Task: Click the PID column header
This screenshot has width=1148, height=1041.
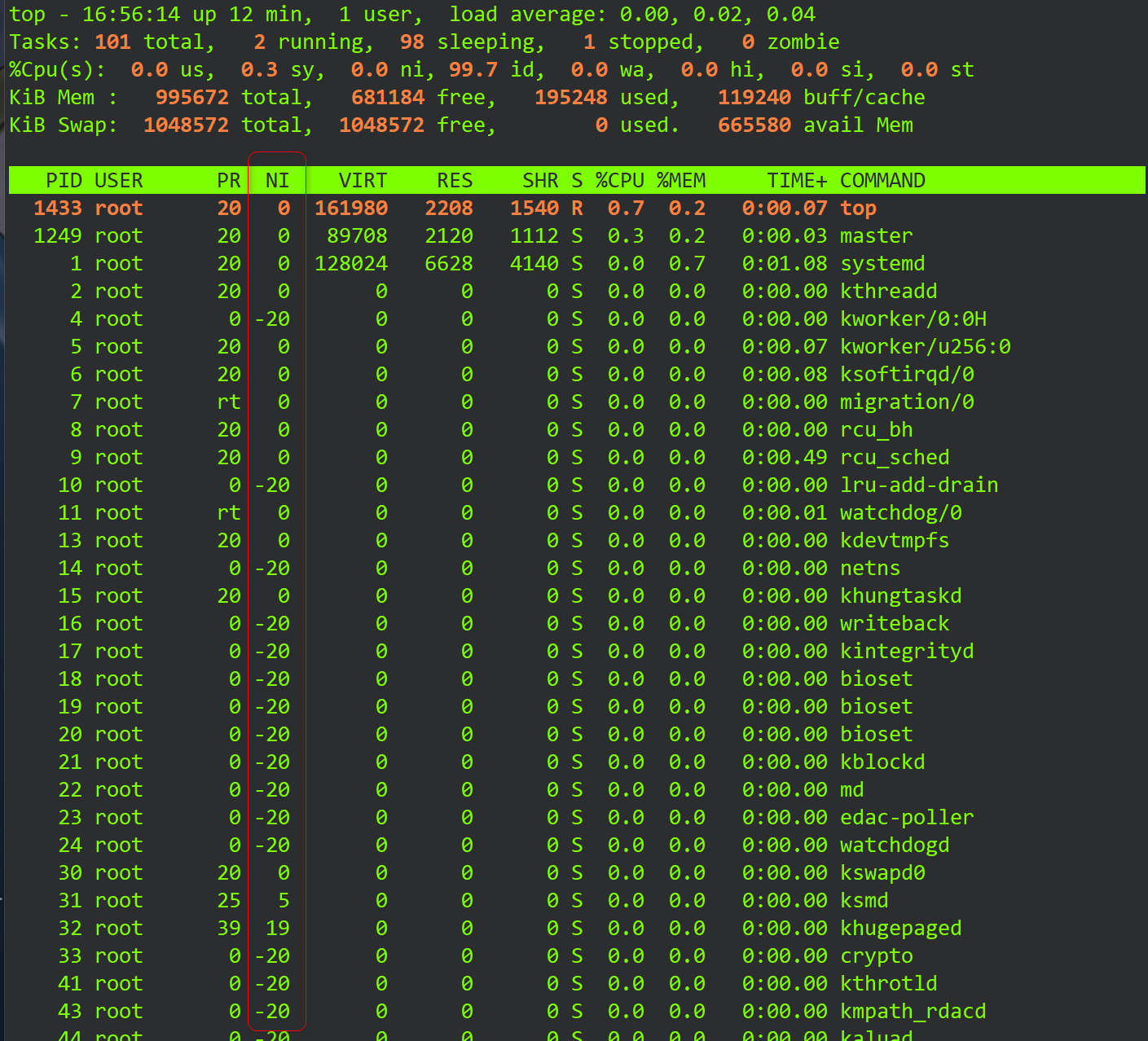Action: click(64, 180)
